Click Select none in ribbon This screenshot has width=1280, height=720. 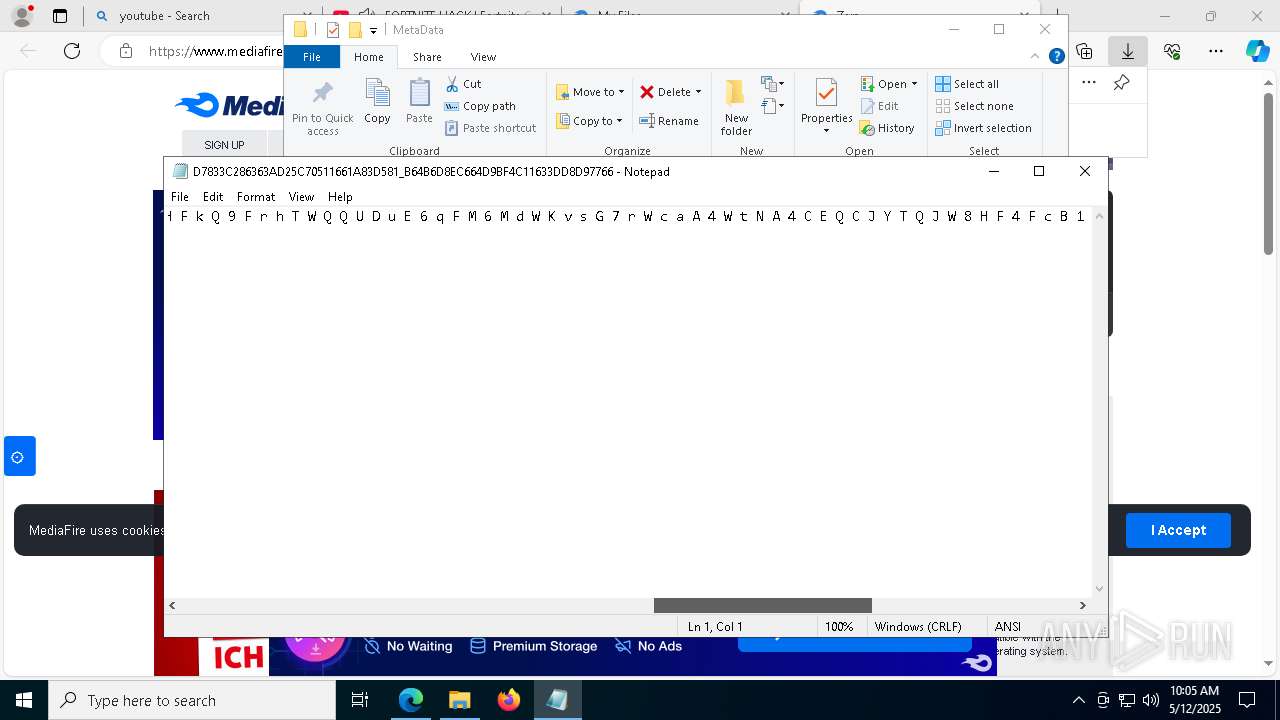(974, 106)
